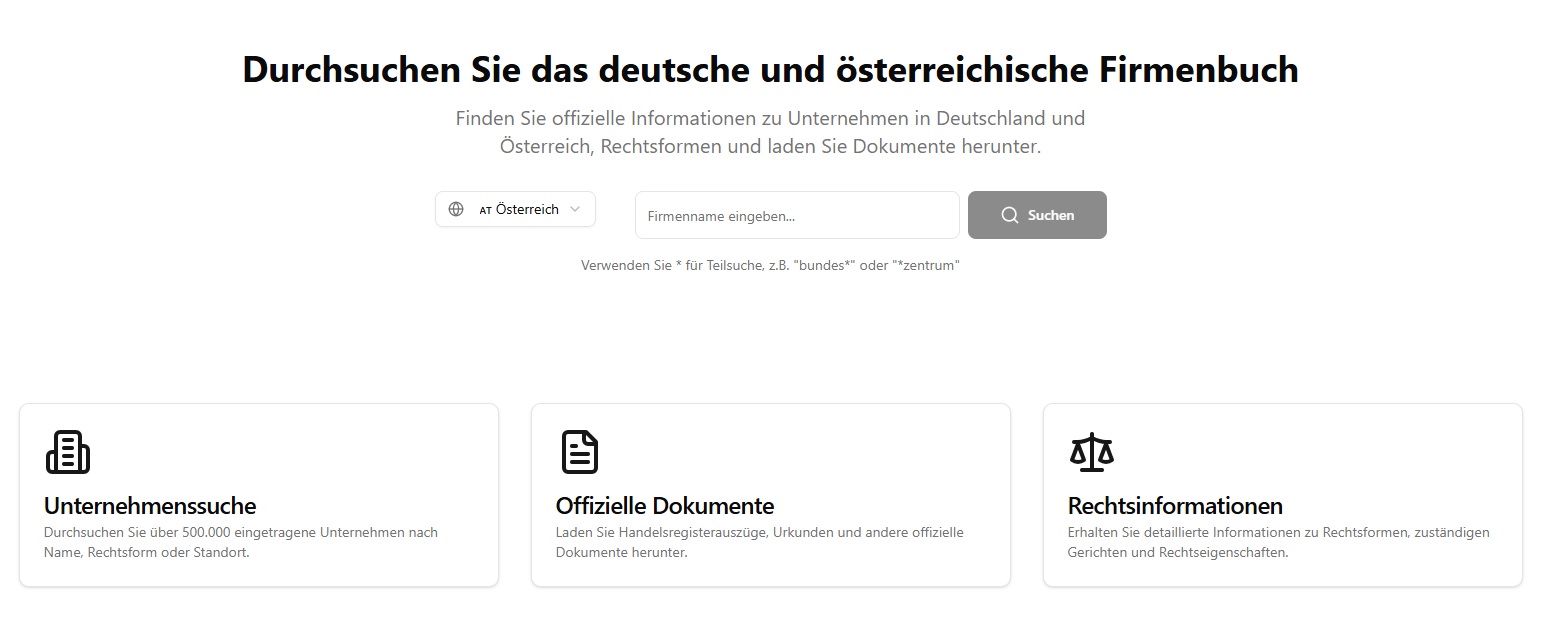The width and height of the screenshot is (1558, 633).
Task: Open the Unternehmenssuche card title
Action: click(150, 505)
